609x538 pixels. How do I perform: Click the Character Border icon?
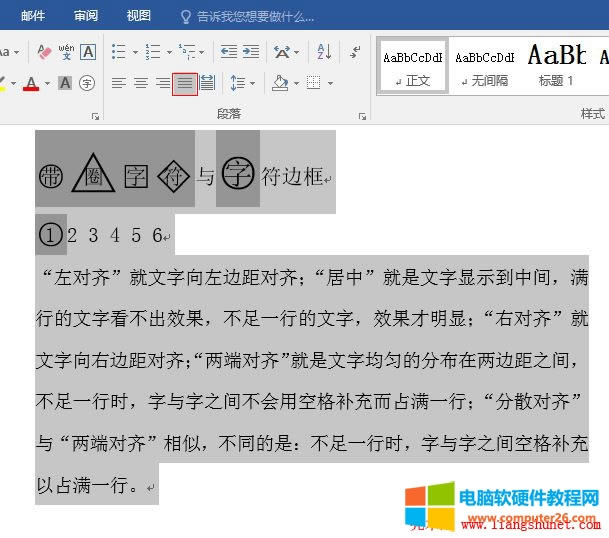click(x=88, y=51)
